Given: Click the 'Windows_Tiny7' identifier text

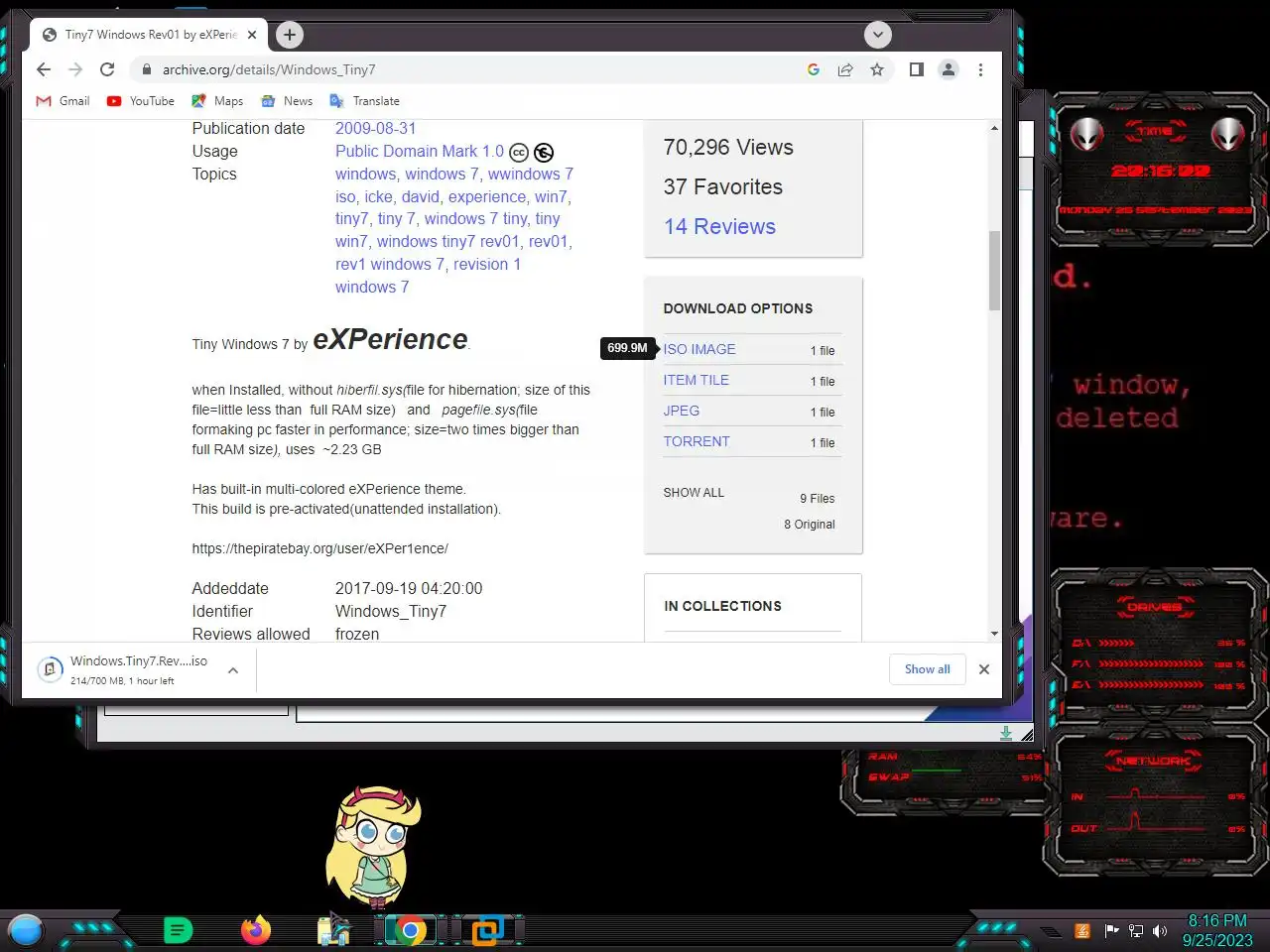Looking at the screenshot, I should (x=391, y=611).
